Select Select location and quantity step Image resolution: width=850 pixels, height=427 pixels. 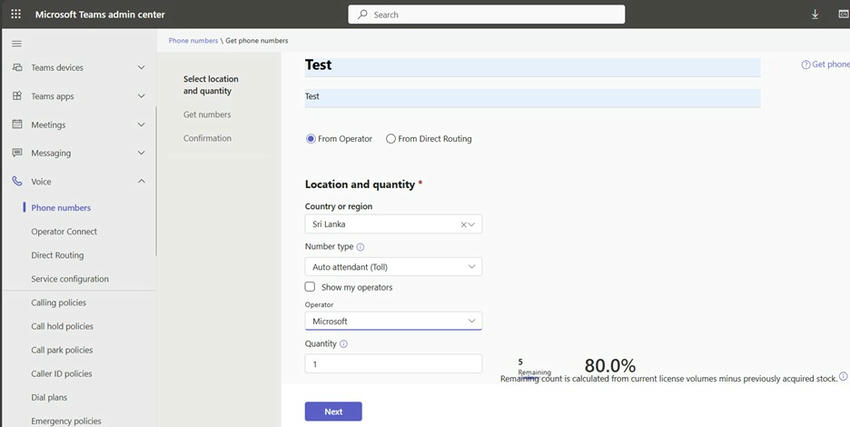tap(211, 85)
